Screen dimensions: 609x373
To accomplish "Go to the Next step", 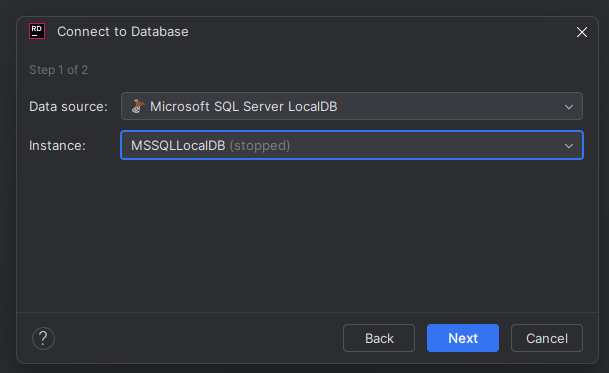I will 463,338.
